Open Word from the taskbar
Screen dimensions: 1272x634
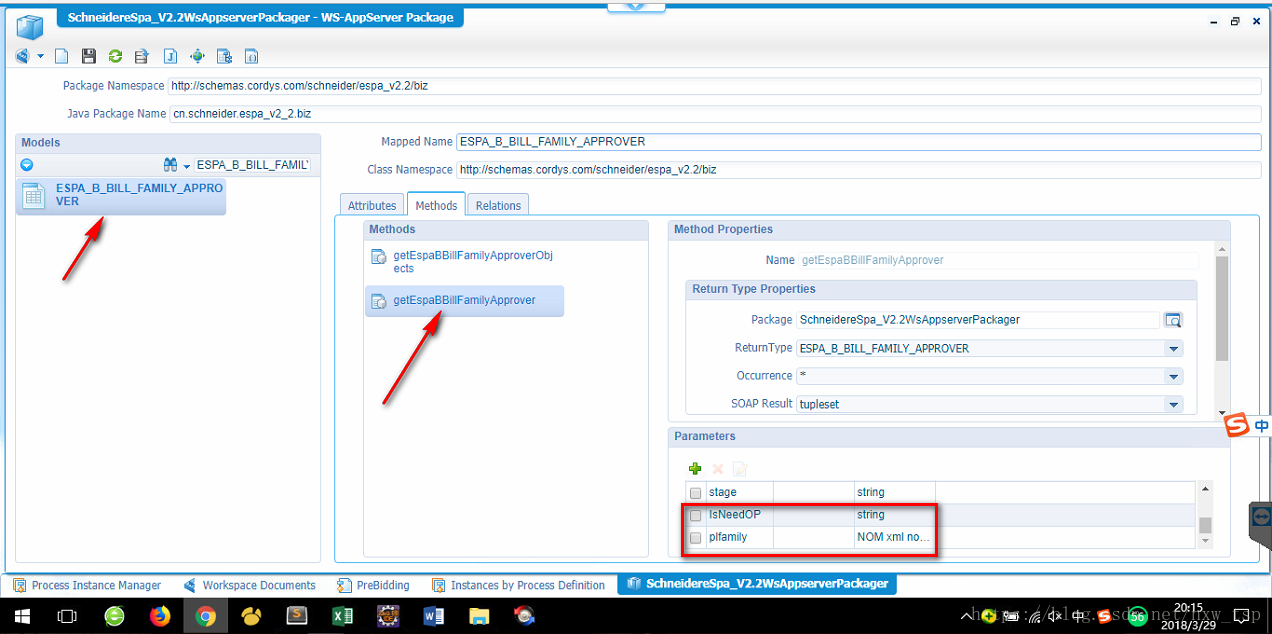tap(434, 616)
